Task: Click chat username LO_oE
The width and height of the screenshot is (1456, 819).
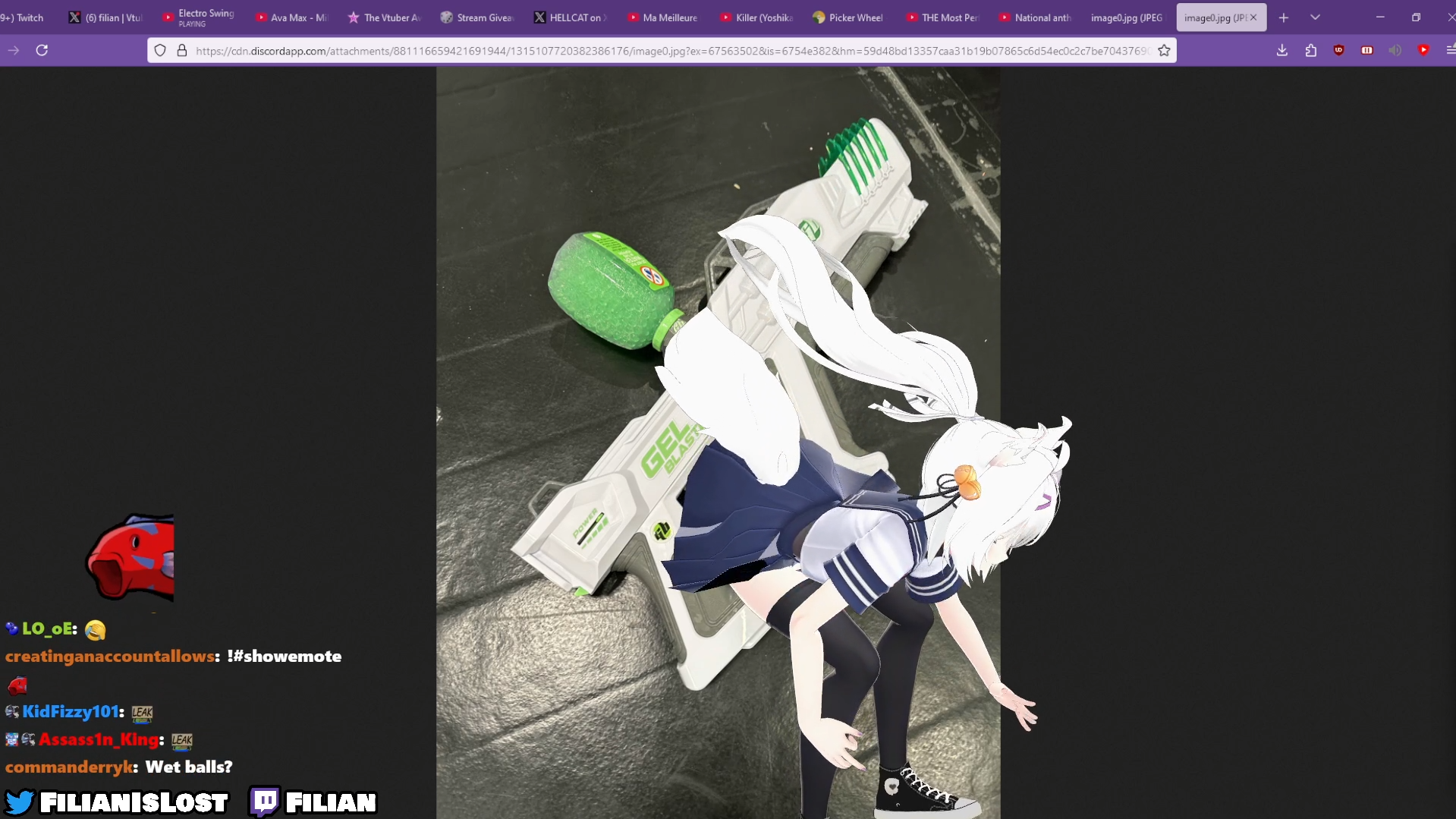Action: click(x=49, y=628)
